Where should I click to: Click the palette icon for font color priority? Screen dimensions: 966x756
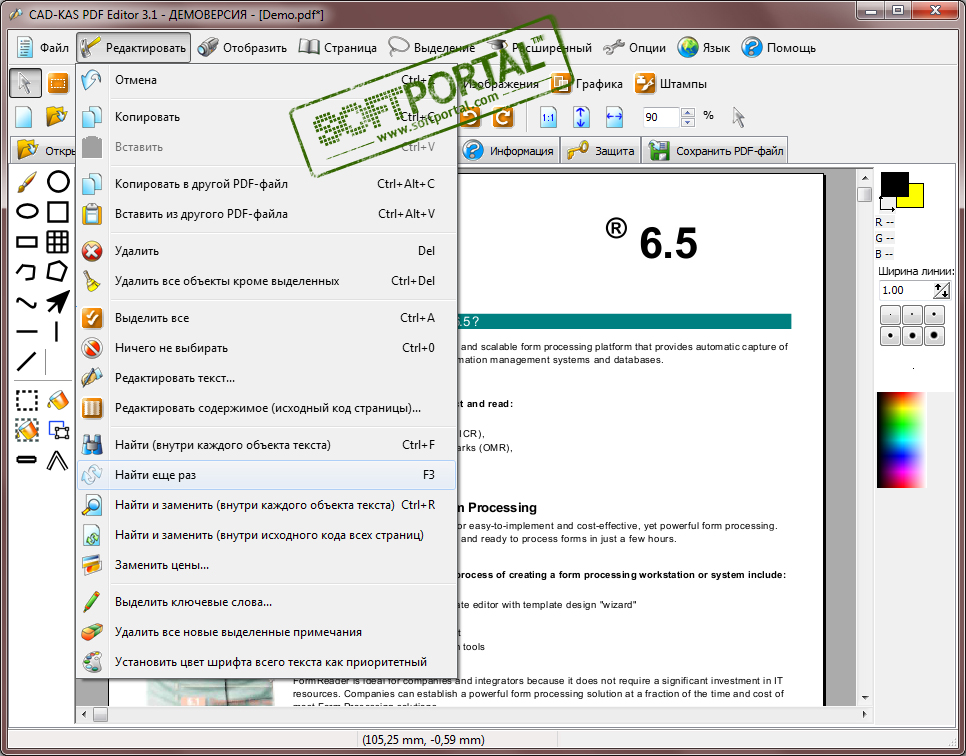92,662
